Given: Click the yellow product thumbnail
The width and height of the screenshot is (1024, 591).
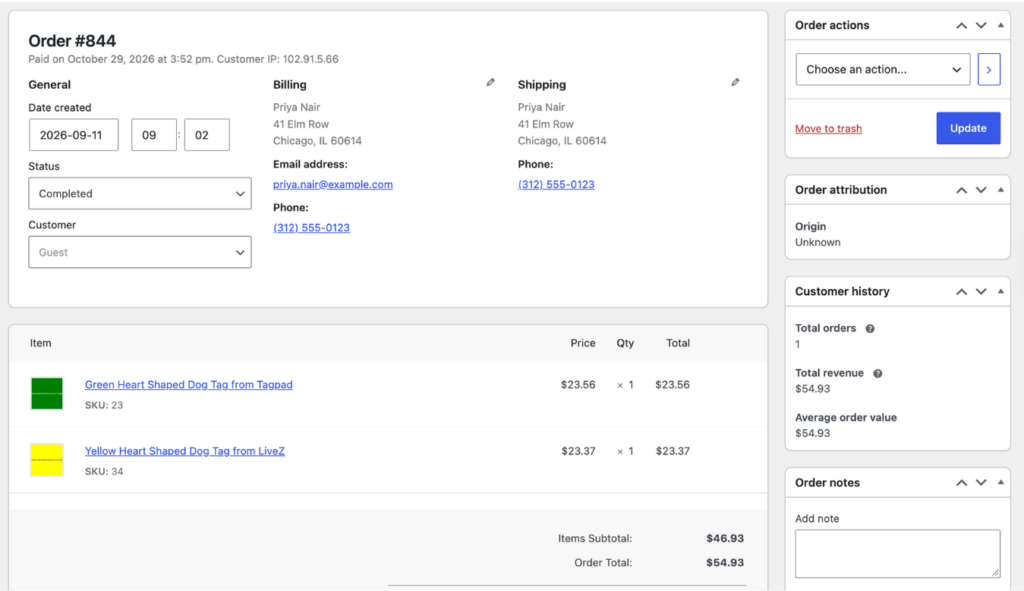Looking at the screenshot, I should 47,460.
